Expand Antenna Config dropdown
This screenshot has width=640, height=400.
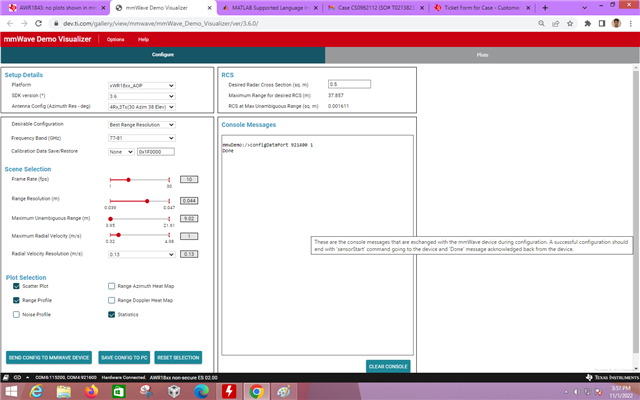[x=142, y=107]
